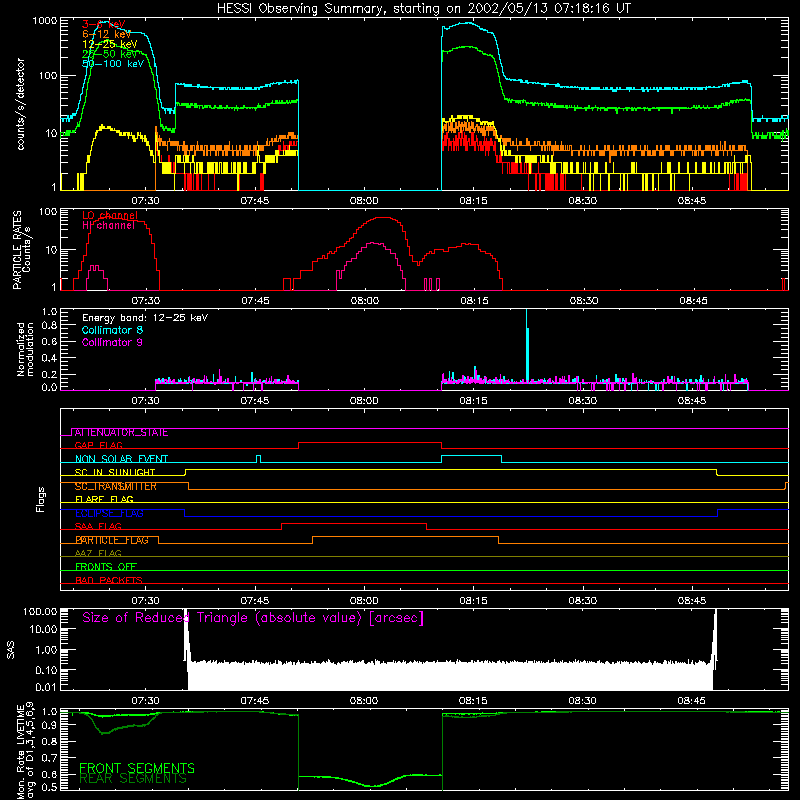Image resolution: width=800 pixels, height=800 pixels.
Task: Click the 07:30 time label under the count-rate plot
Action: (145, 201)
